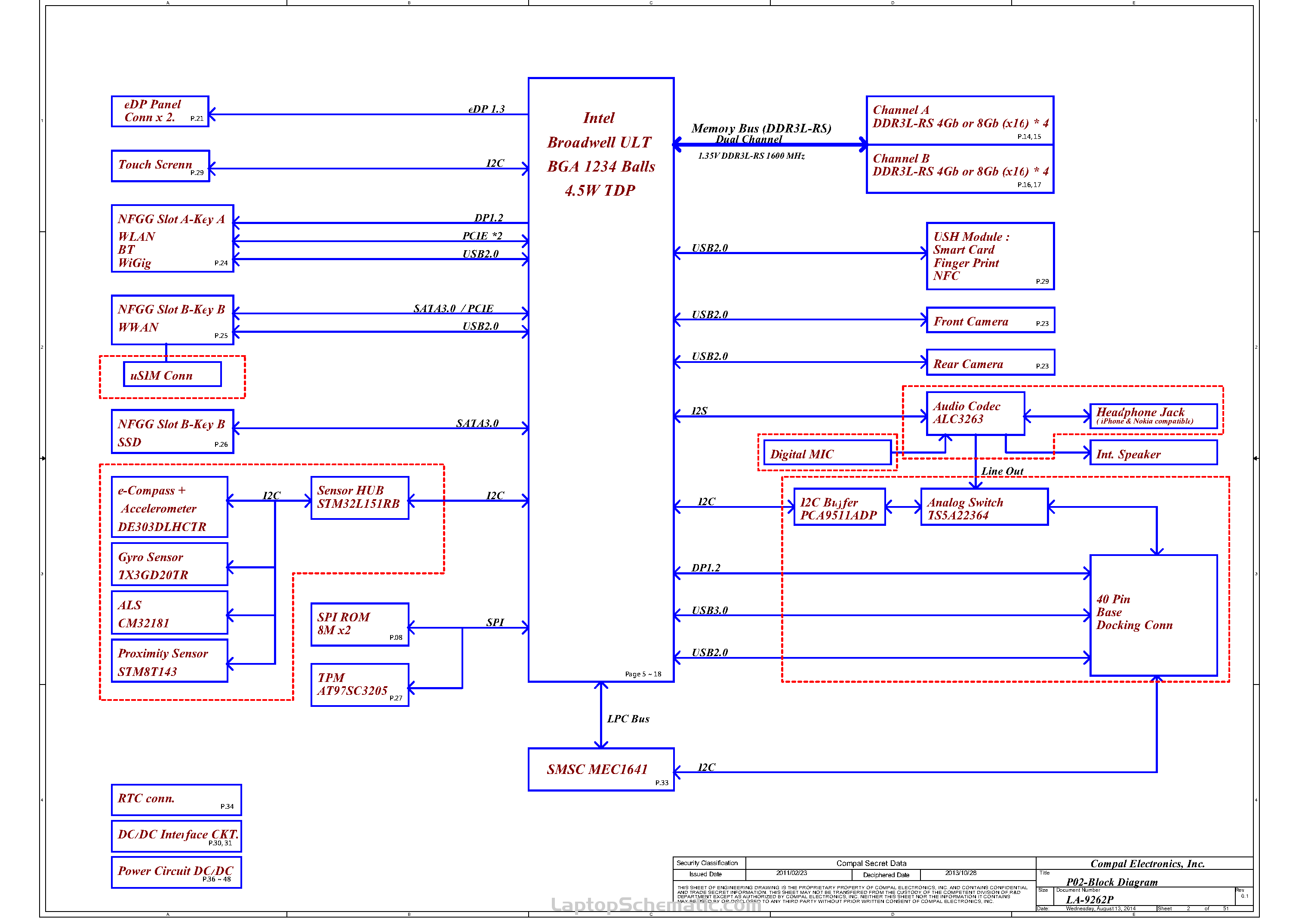The width and height of the screenshot is (1308, 924).
Task: Select the Memory Bus (DDR3L-RS) label
Action: pos(762,129)
